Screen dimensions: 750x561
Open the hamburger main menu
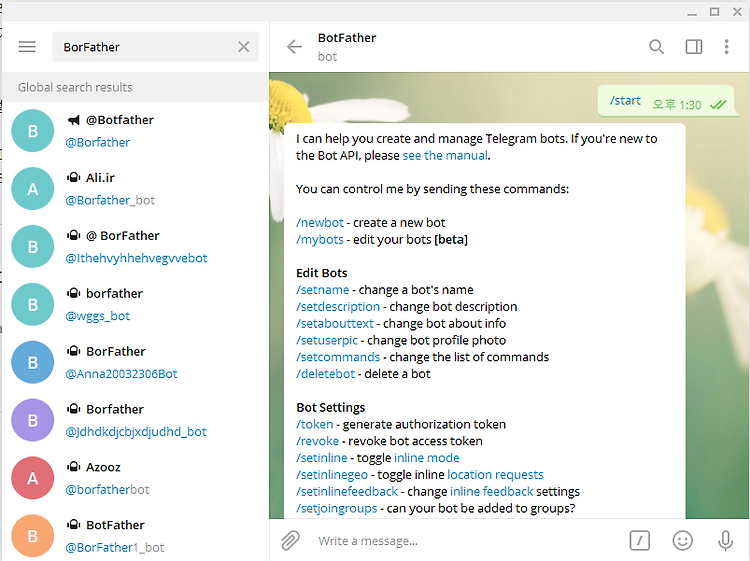pyautogui.click(x=27, y=47)
